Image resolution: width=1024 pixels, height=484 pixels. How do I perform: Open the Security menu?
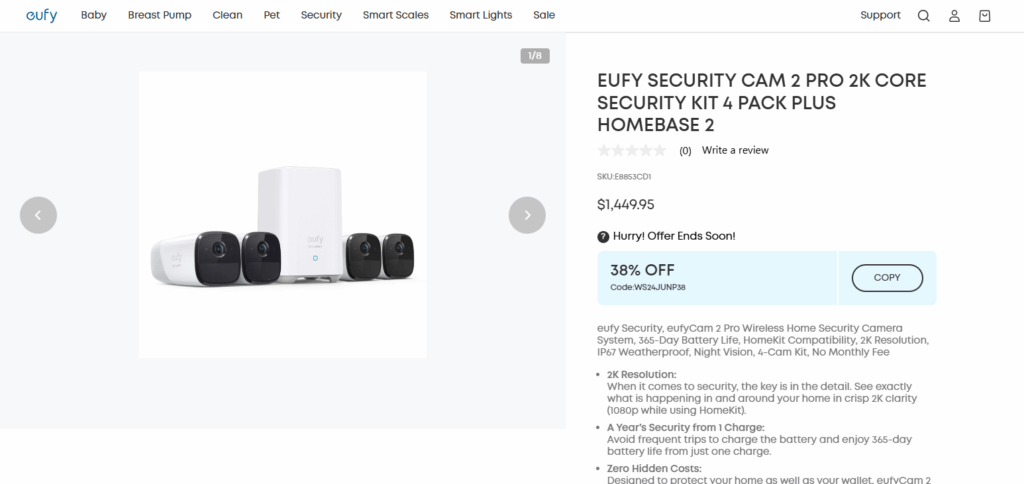pos(321,15)
